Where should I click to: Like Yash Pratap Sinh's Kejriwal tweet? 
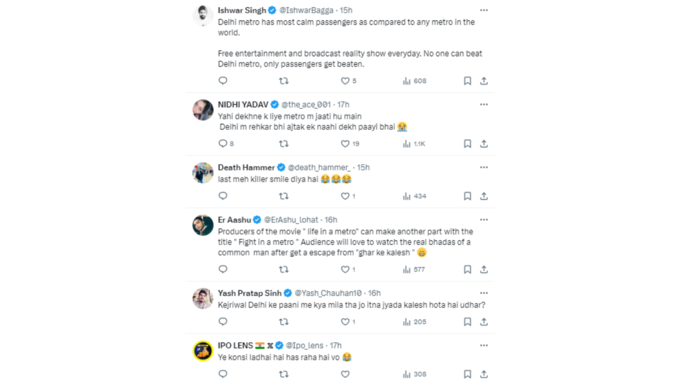tap(345, 322)
